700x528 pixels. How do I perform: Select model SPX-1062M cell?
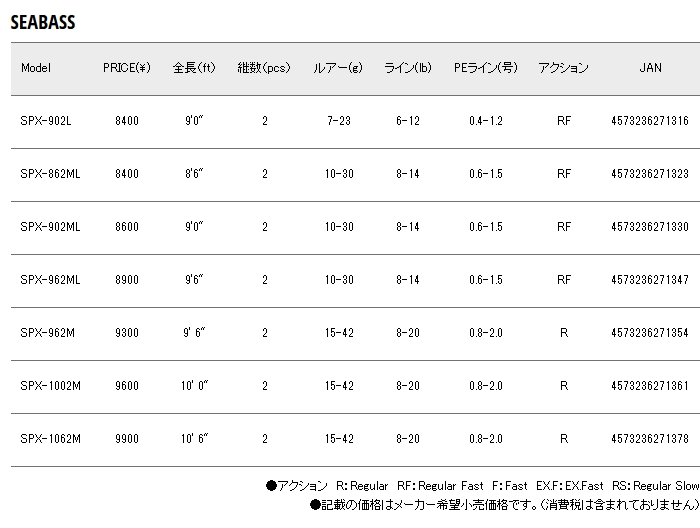point(50,439)
